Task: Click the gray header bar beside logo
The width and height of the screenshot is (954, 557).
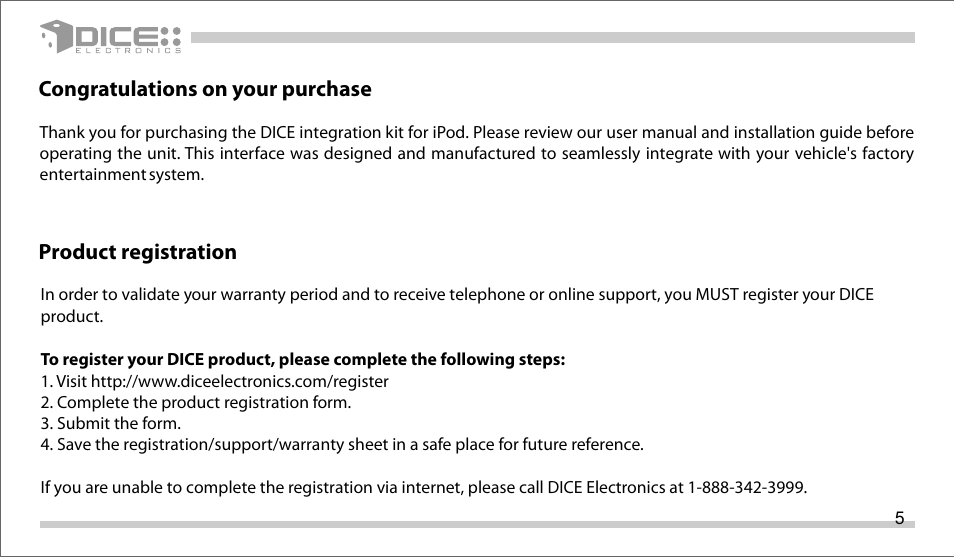Action: click(552, 38)
